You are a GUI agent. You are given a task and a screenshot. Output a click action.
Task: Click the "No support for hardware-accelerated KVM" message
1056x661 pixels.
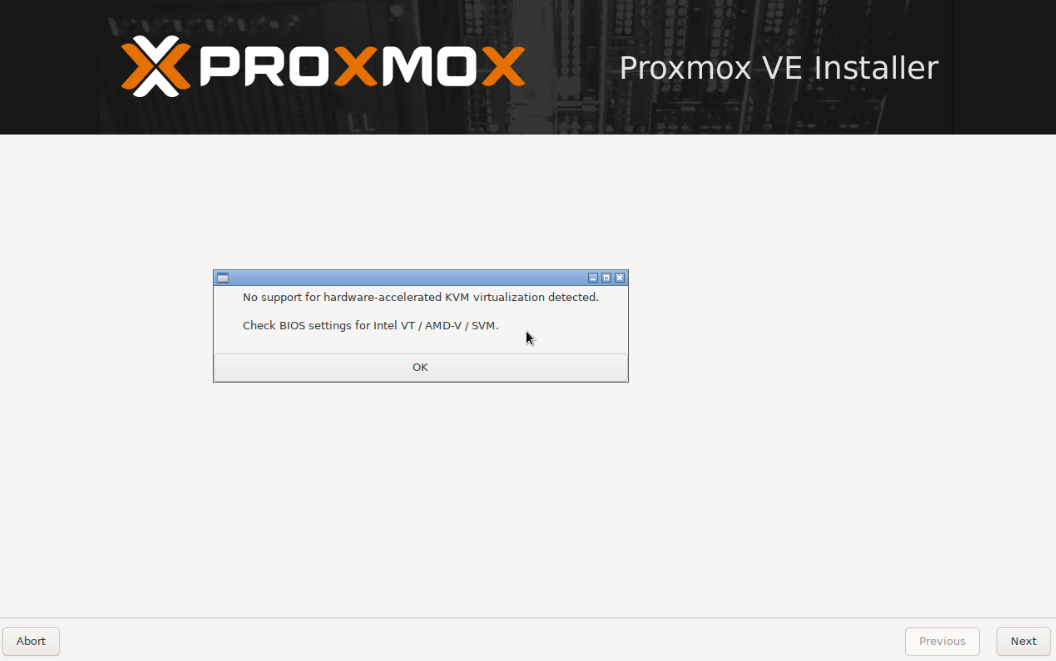coord(420,297)
